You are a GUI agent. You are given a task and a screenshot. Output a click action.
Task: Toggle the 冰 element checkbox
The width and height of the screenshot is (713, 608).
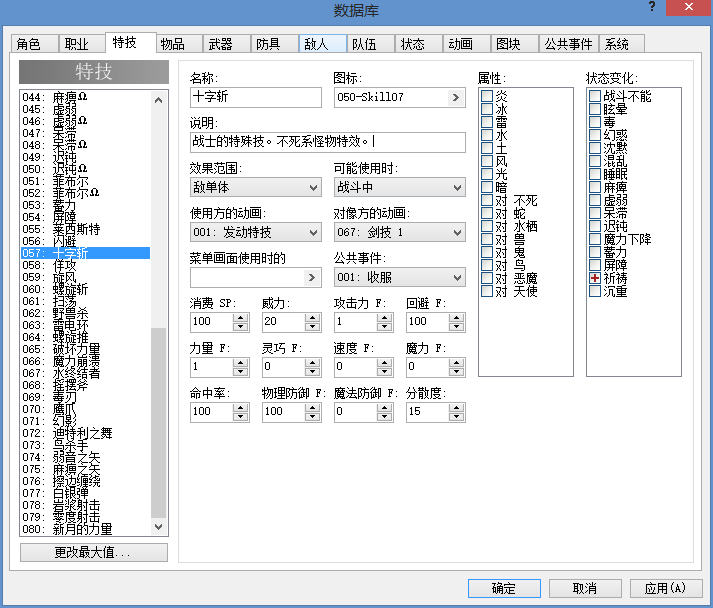(x=487, y=109)
